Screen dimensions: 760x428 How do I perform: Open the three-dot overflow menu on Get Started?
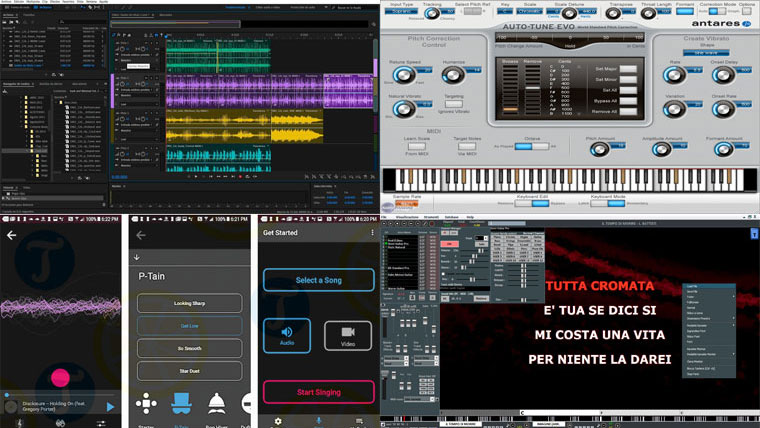[372, 233]
